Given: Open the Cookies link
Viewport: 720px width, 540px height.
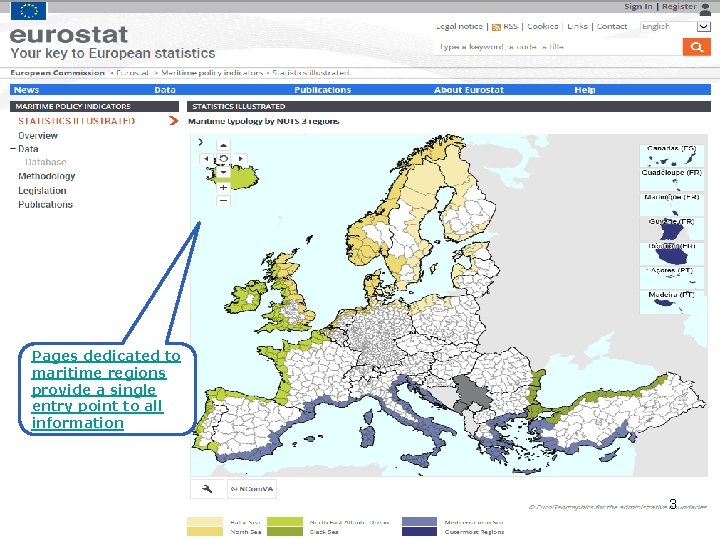Looking at the screenshot, I should click(x=542, y=27).
